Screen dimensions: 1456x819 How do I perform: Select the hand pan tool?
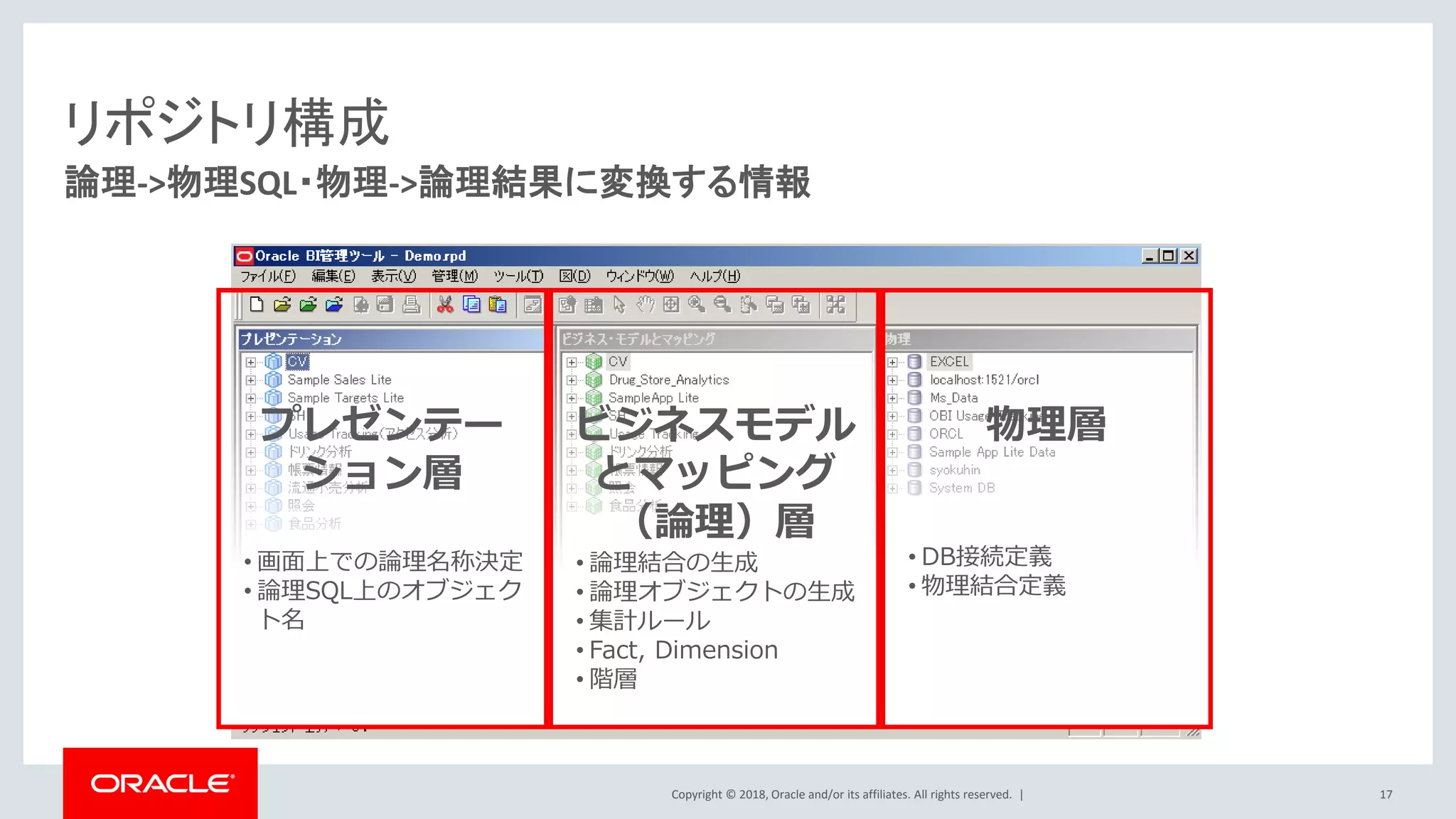tap(645, 305)
